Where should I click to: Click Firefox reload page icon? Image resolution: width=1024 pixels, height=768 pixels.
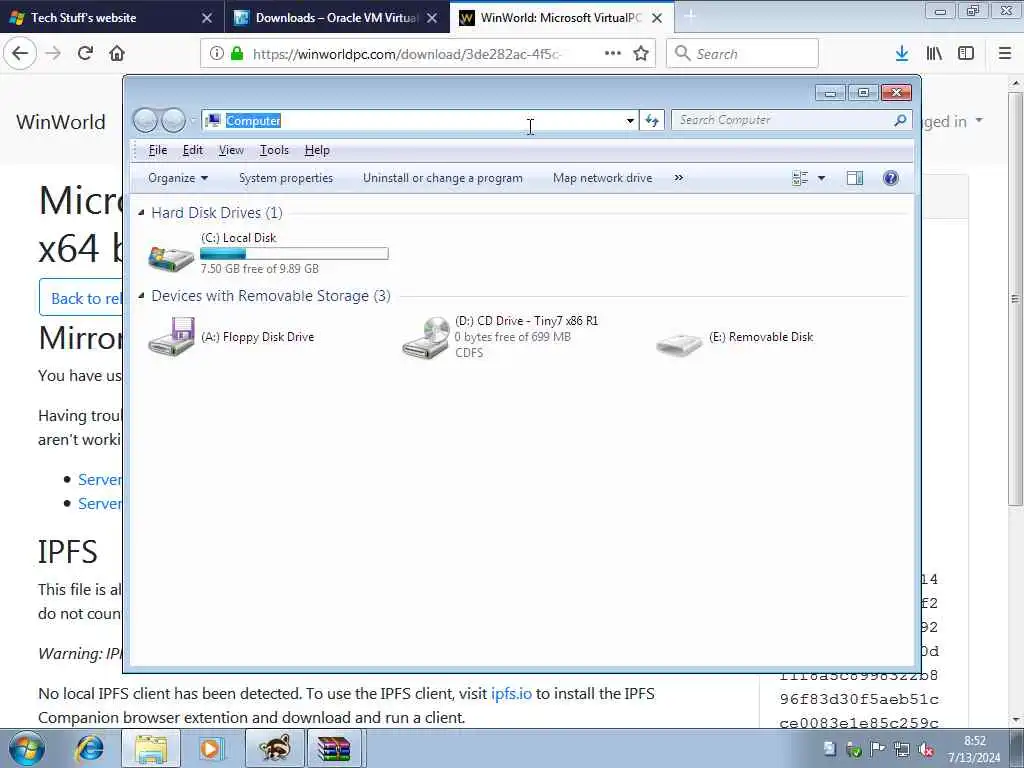point(85,54)
